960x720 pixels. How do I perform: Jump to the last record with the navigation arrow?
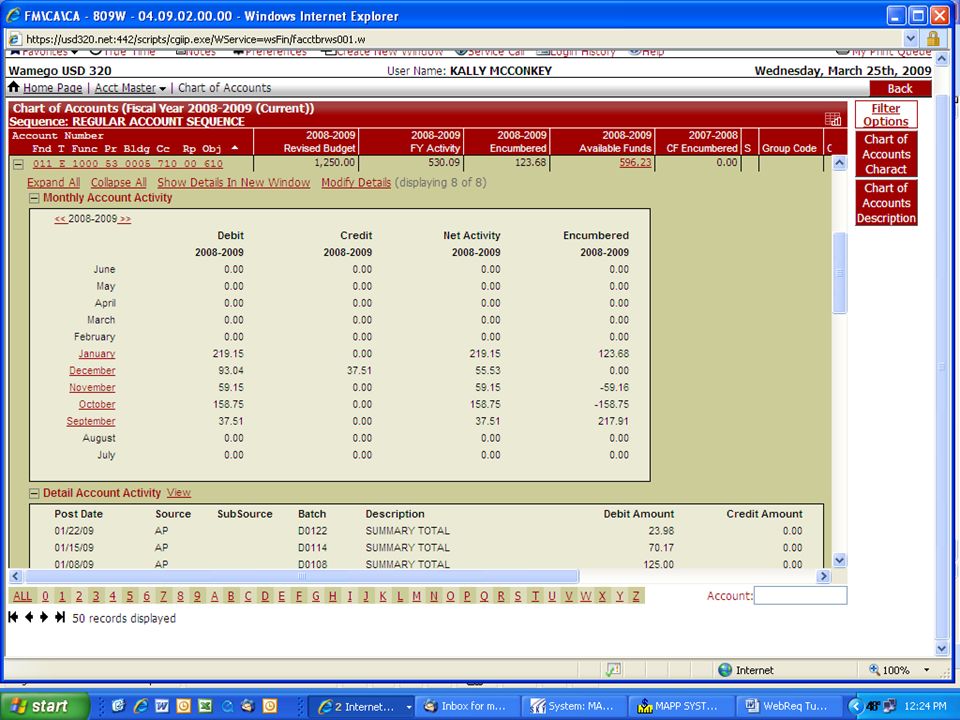pyautogui.click(x=59, y=617)
